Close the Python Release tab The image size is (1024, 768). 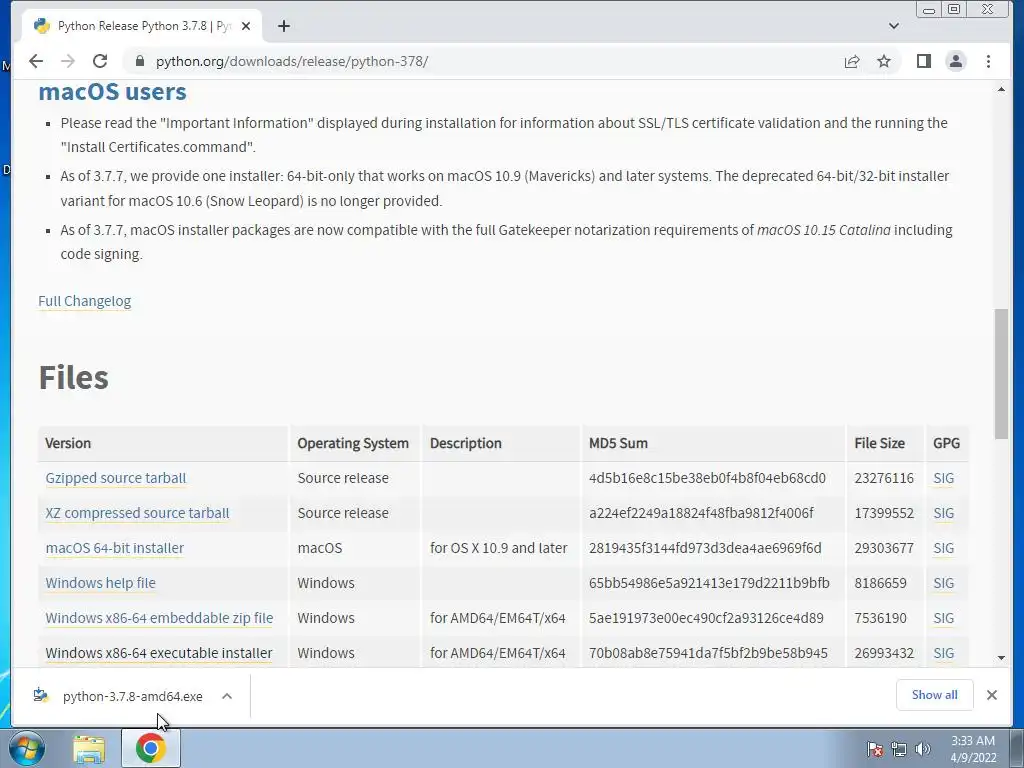click(246, 26)
